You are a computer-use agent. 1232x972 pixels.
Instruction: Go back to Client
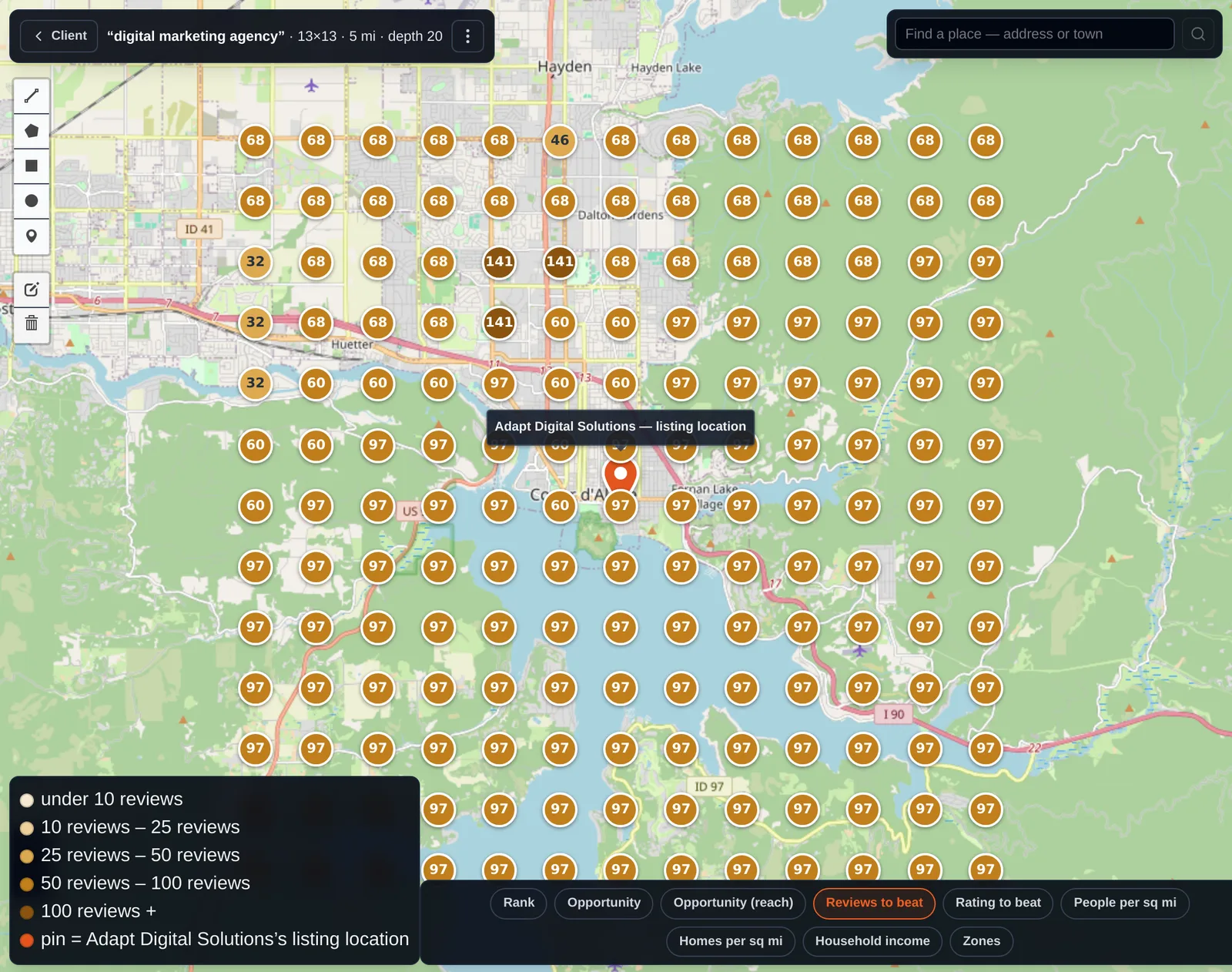(59, 35)
